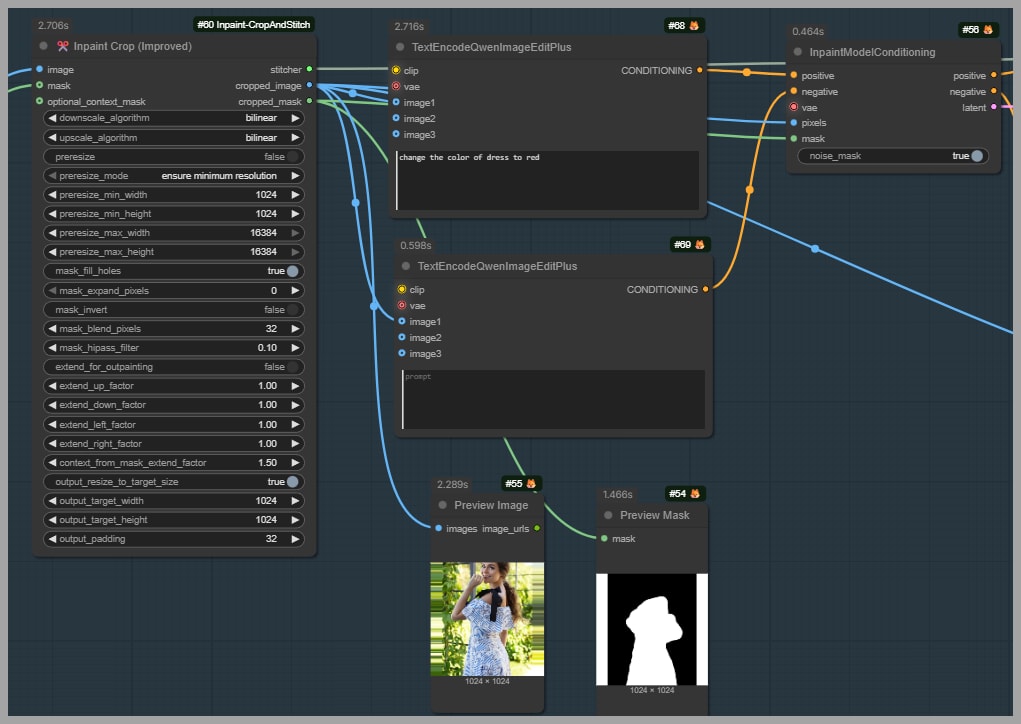Toggle the mask_fill_holes switch
Screen dimensions: 1021x724
[292, 271]
